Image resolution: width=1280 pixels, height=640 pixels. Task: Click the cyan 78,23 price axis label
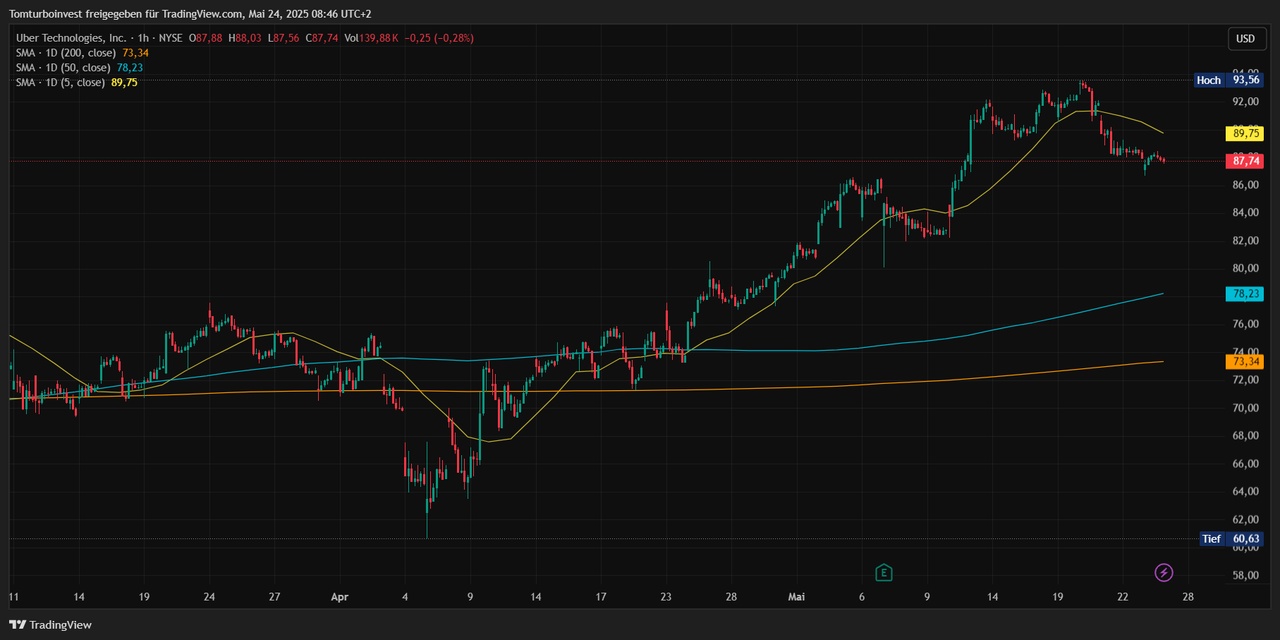tap(1245, 294)
